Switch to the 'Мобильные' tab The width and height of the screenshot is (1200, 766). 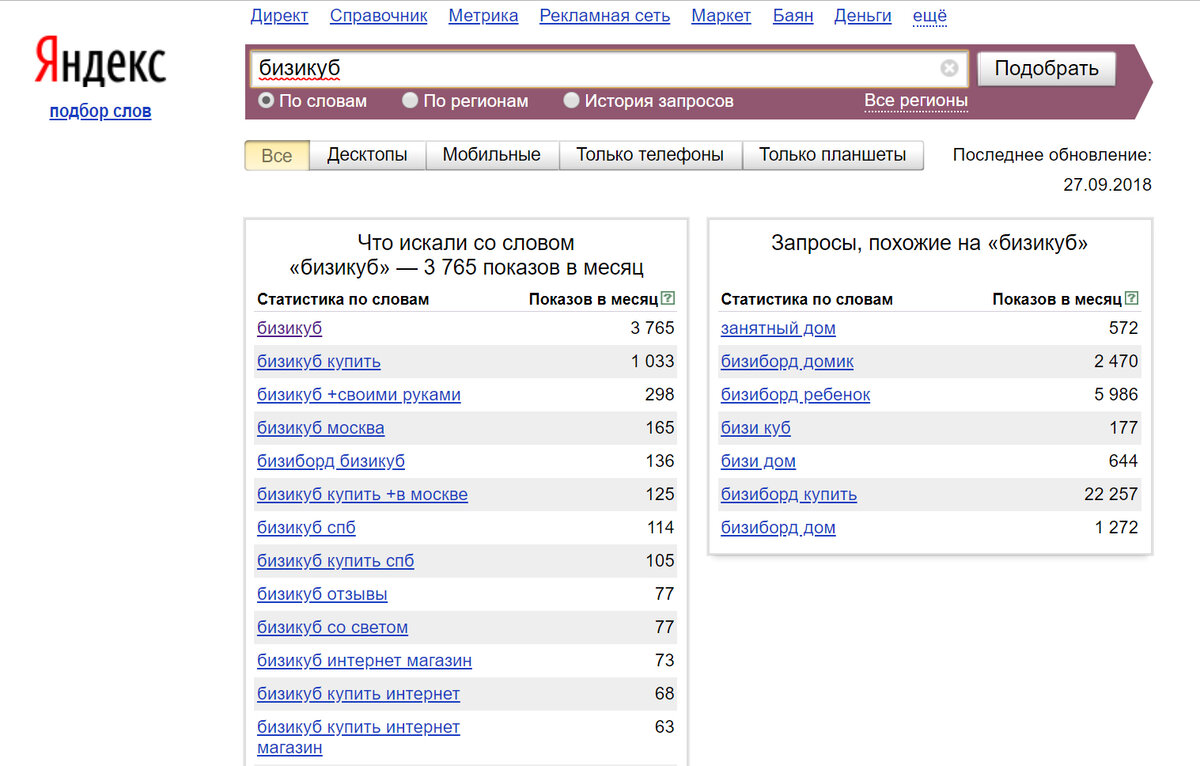click(492, 155)
